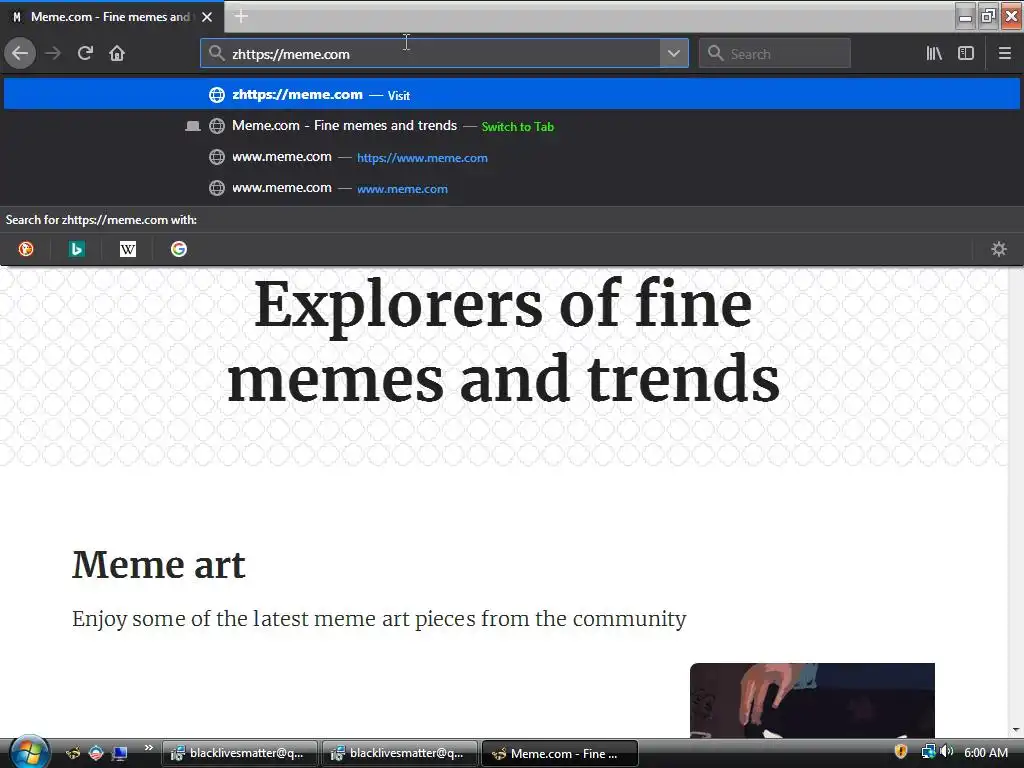
Task: Open second blacklivesmatter@q... taskbar window
Action: [399, 753]
